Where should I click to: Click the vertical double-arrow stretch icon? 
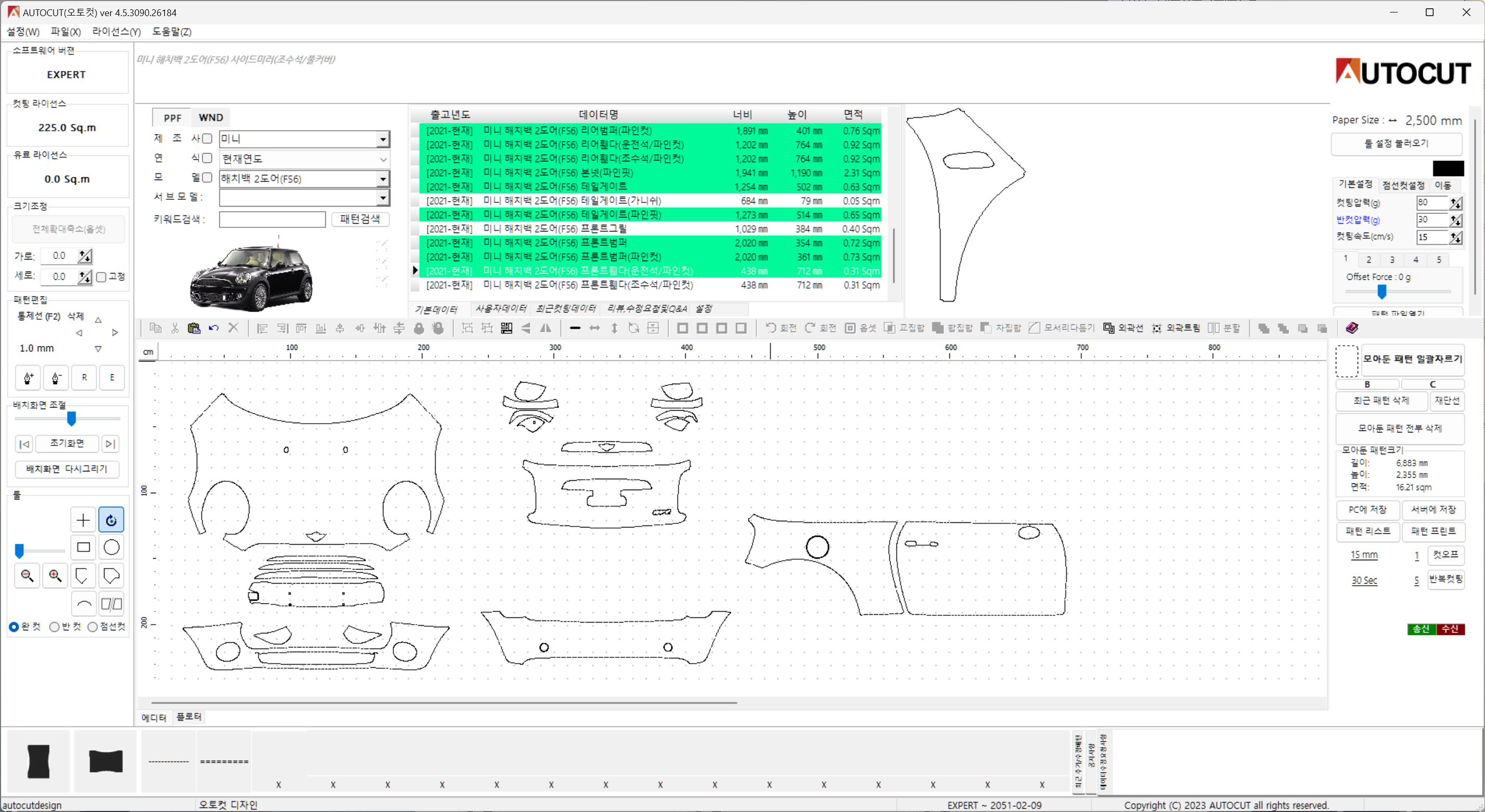614,328
